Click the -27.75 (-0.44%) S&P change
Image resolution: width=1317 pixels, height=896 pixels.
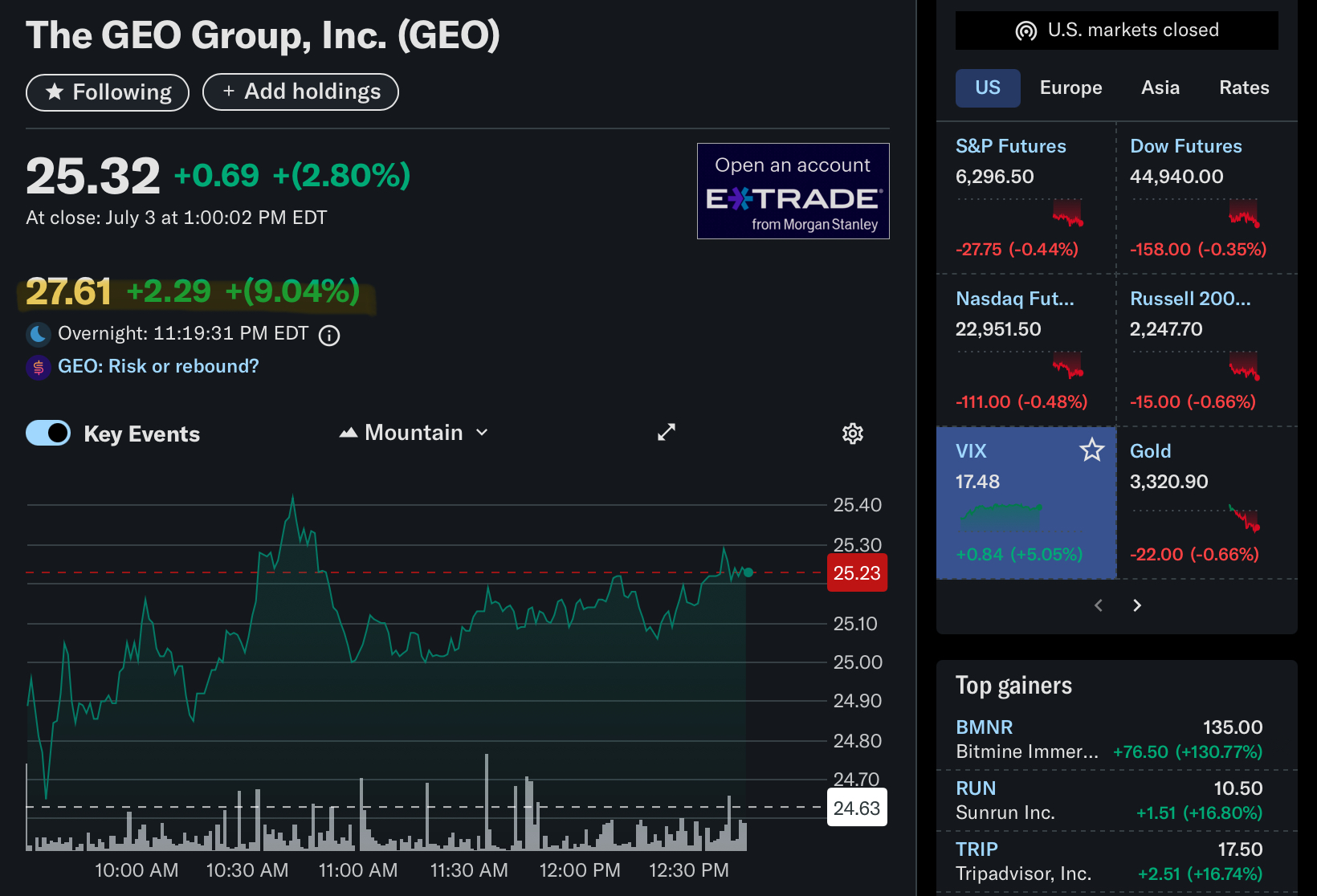coord(1017,250)
